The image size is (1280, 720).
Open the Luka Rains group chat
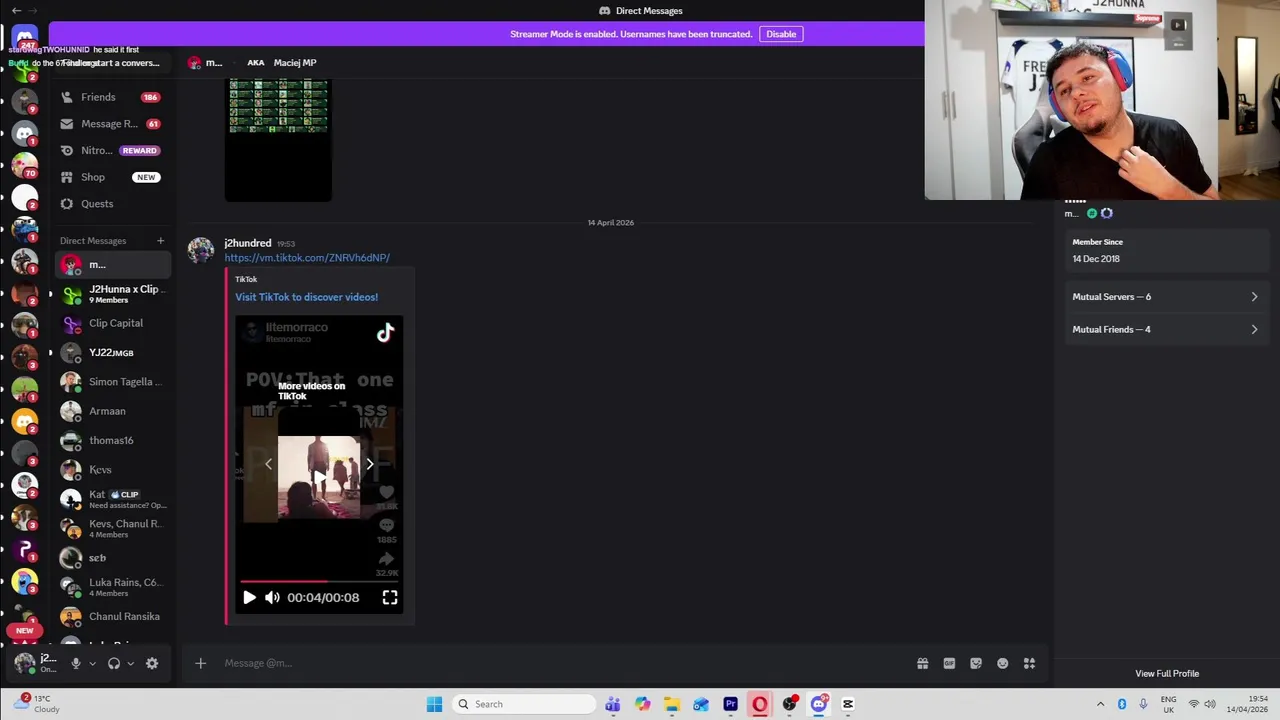coord(112,587)
